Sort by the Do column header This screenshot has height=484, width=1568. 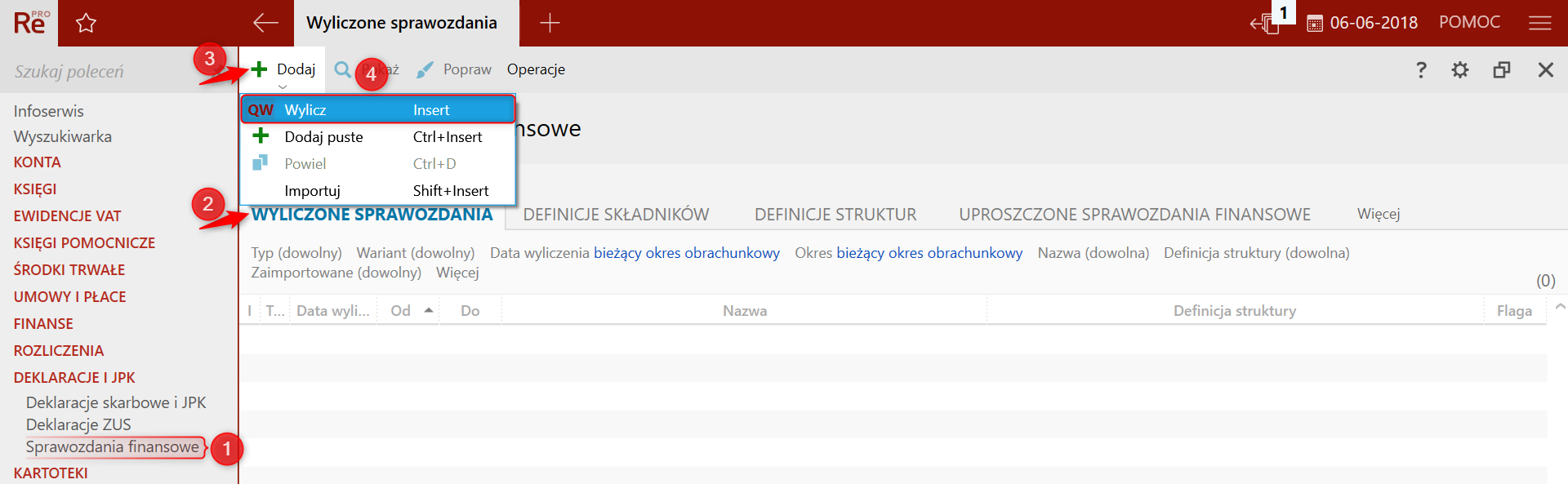[470, 311]
